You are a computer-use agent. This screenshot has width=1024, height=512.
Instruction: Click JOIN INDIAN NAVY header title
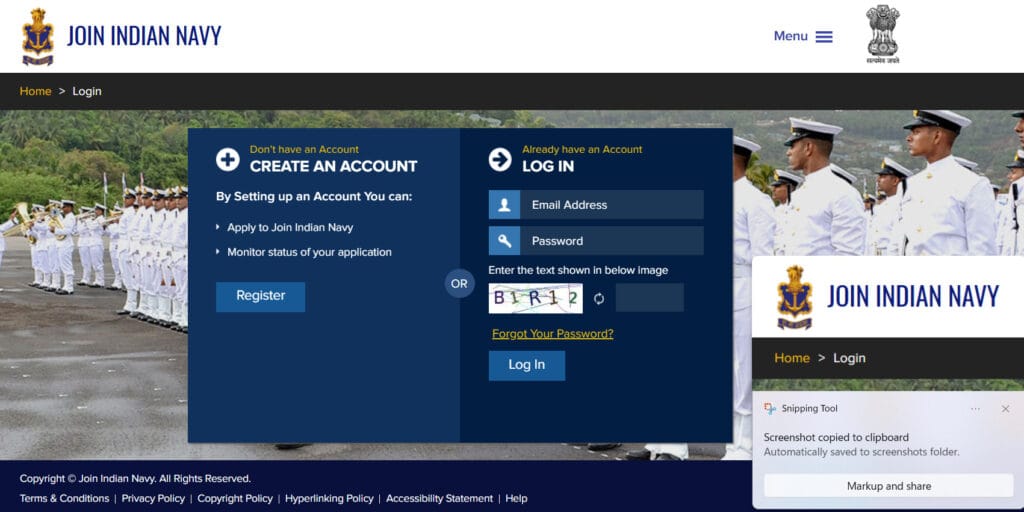pyautogui.click(x=144, y=36)
